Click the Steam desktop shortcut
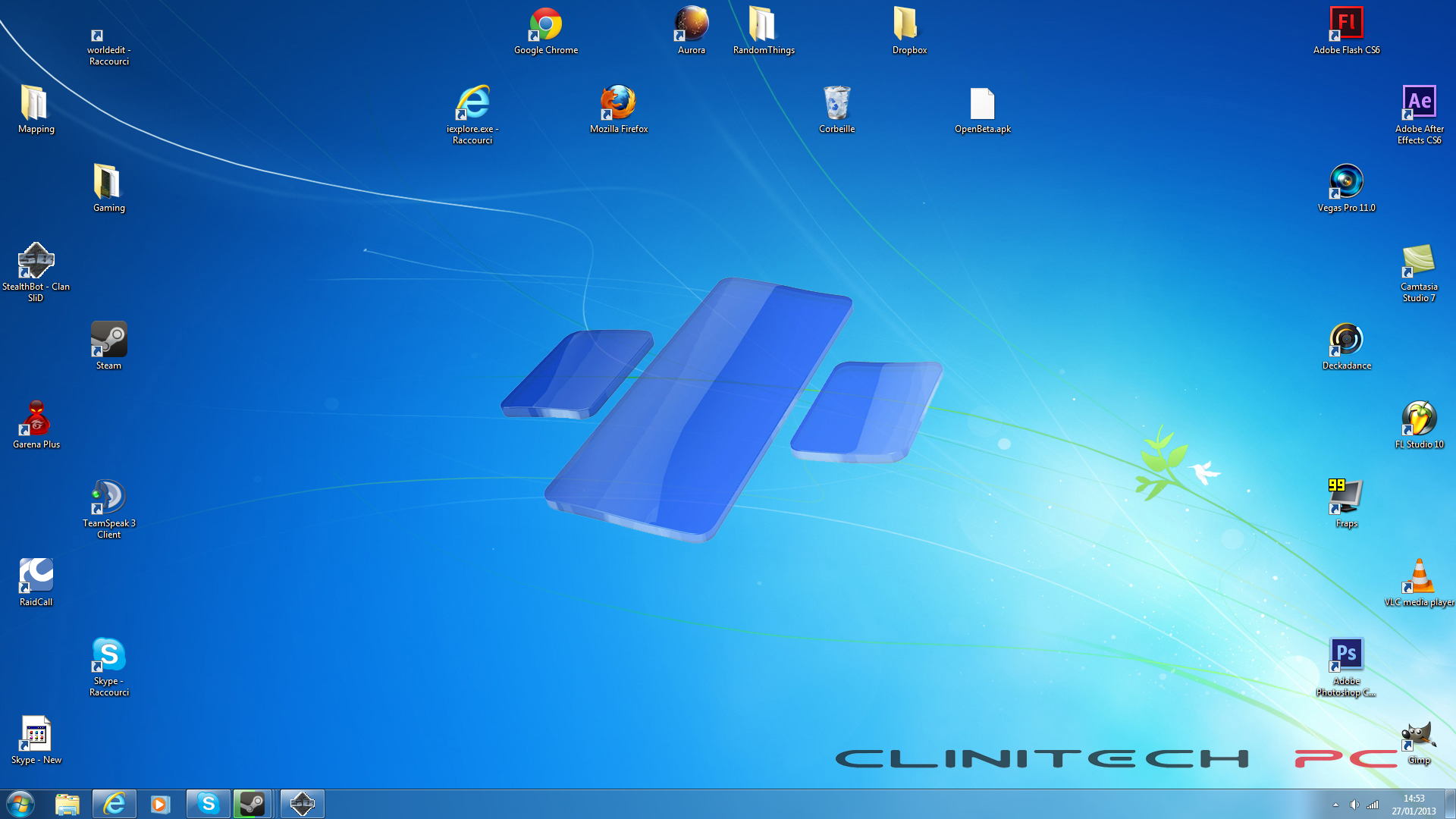This screenshot has width=1456, height=819. (x=109, y=346)
